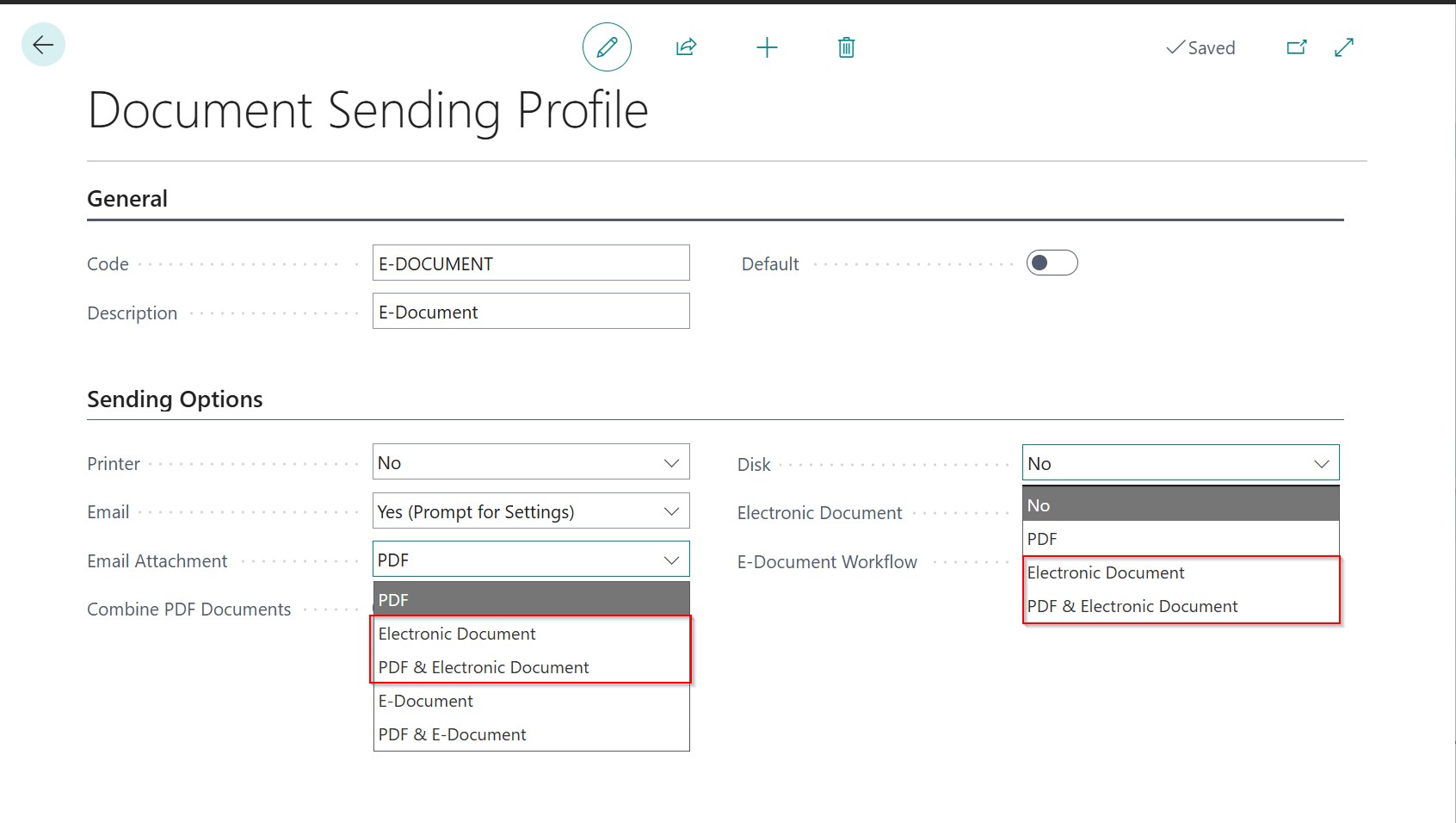Collapse the Email Attachment dropdown
1456x823 pixels.
[671, 560]
